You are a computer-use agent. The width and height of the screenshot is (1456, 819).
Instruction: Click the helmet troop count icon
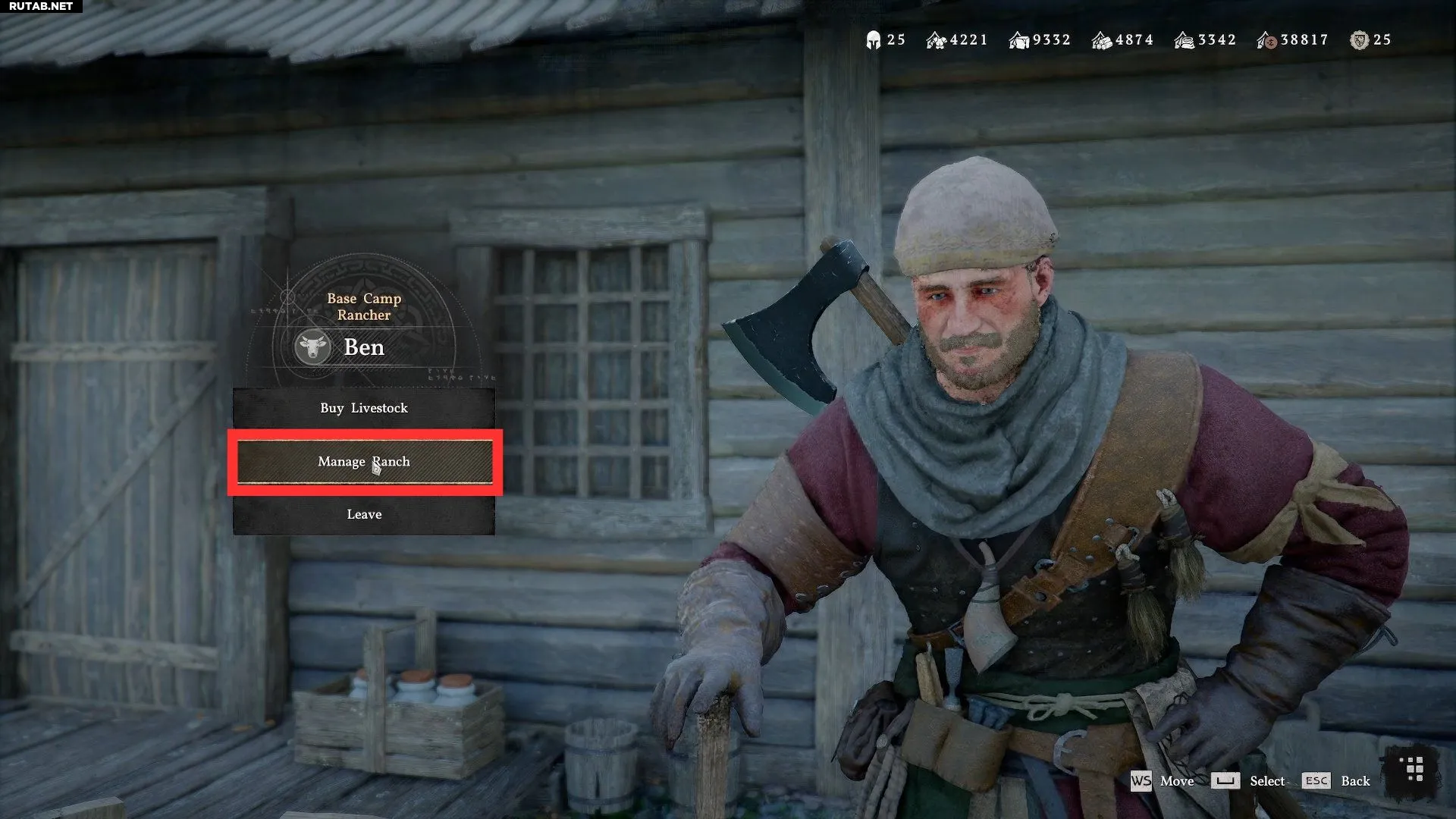[873, 40]
